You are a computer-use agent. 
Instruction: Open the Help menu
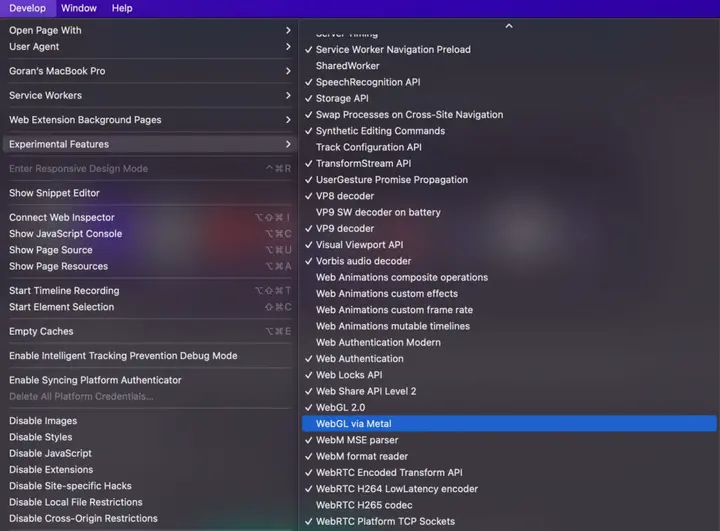click(122, 8)
